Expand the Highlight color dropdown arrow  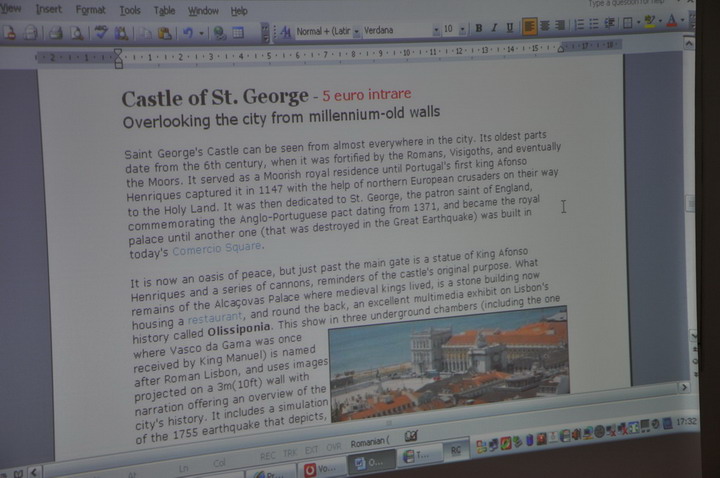click(x=660, y=21)
